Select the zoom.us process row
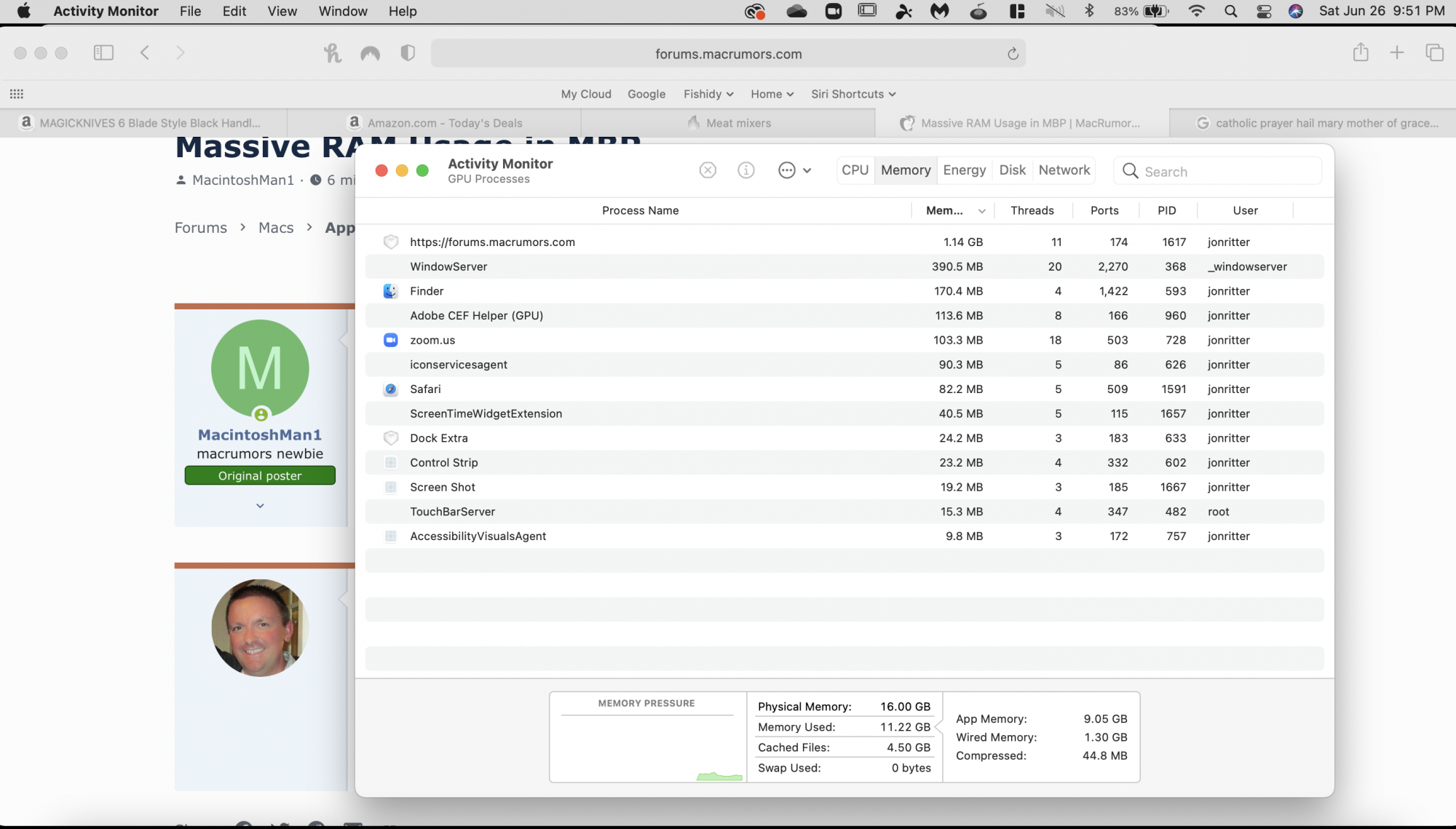The image size is (1456, 829). (432, 340)
